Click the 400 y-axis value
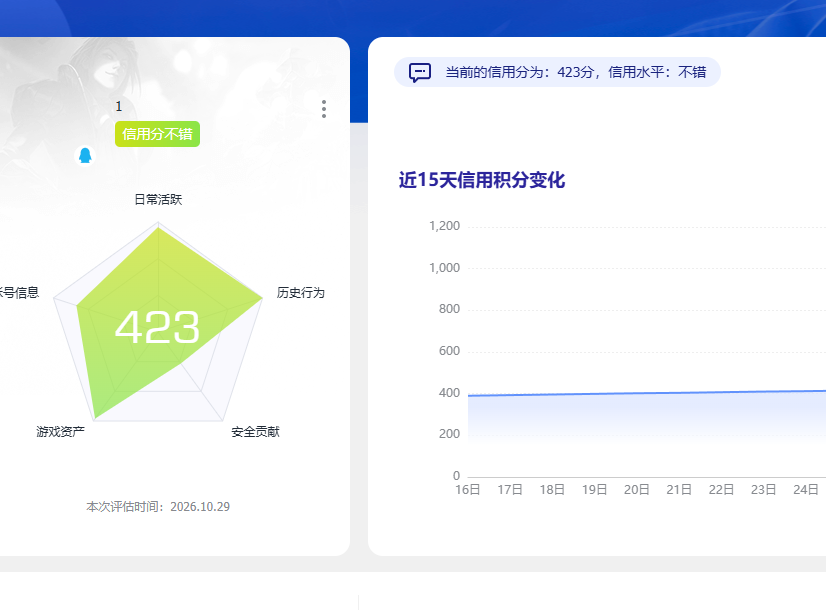The width and height of the screenshot is (826, 610). tap(449, 392)
